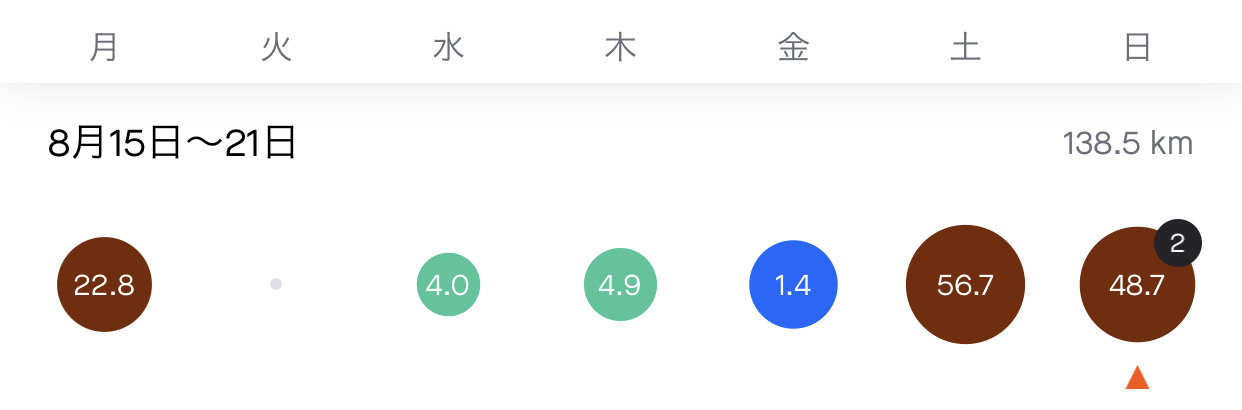Click the 8月15日〜21日 week date range

click(172, 143)
